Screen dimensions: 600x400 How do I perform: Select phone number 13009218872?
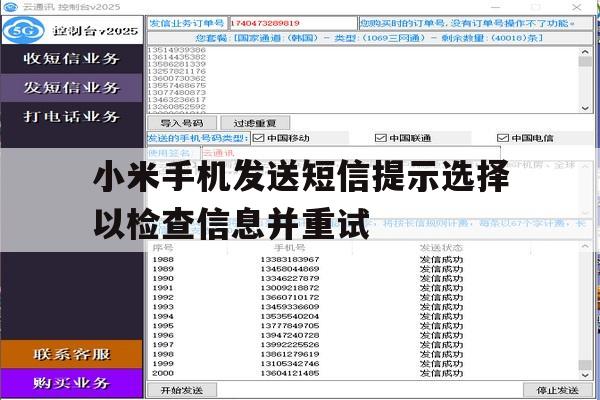click(290, 288)
